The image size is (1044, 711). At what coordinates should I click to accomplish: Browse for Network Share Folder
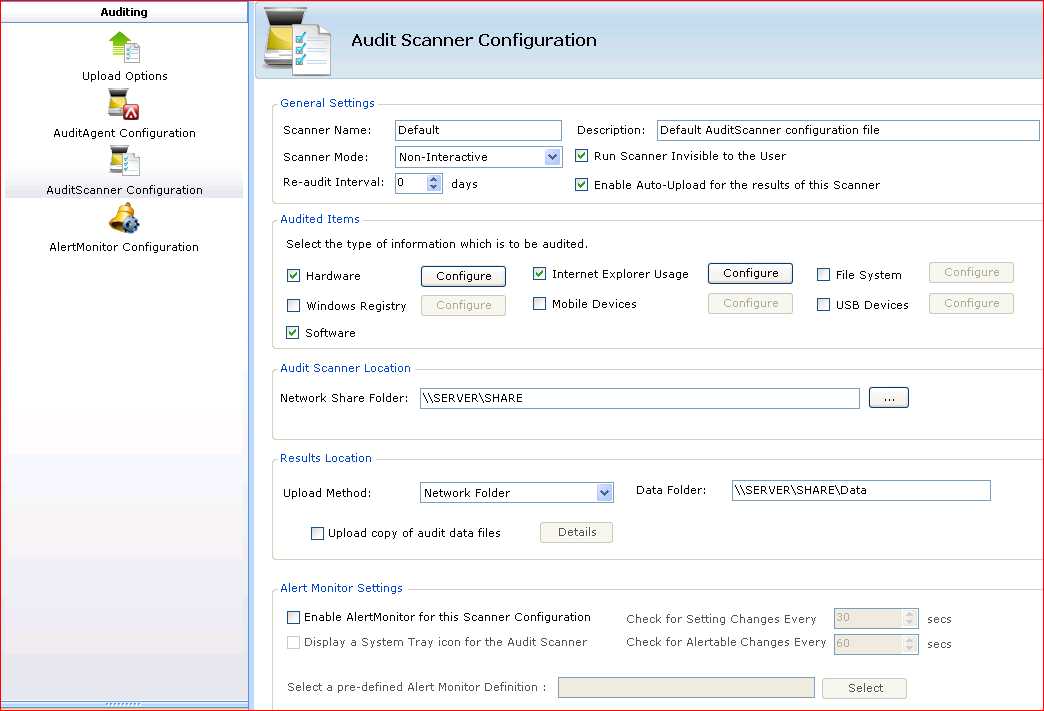click(889, 398)
